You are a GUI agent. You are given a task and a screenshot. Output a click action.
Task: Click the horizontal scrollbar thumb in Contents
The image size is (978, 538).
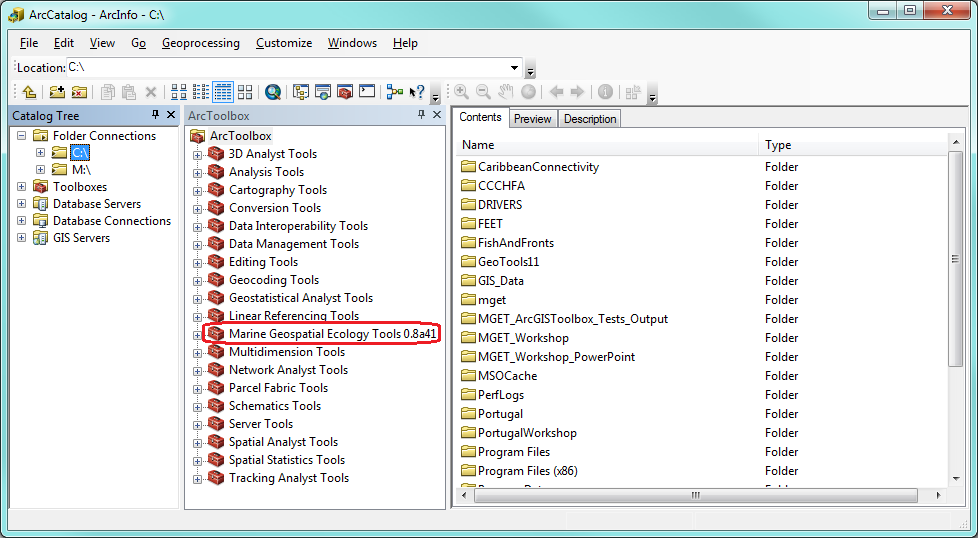pyautogui.click(x=695, y=496)
